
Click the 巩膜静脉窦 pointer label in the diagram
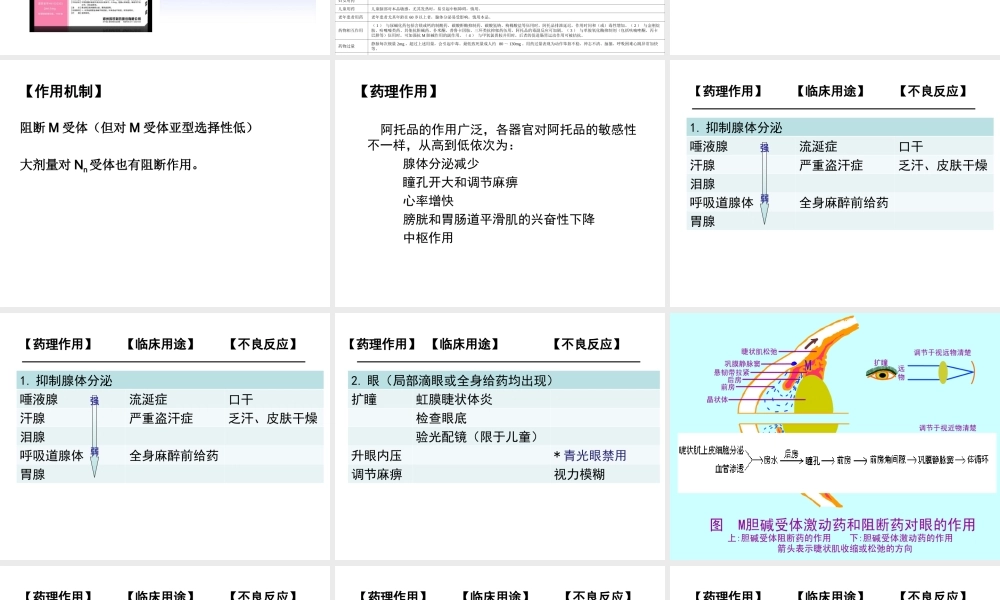[744, 362]
